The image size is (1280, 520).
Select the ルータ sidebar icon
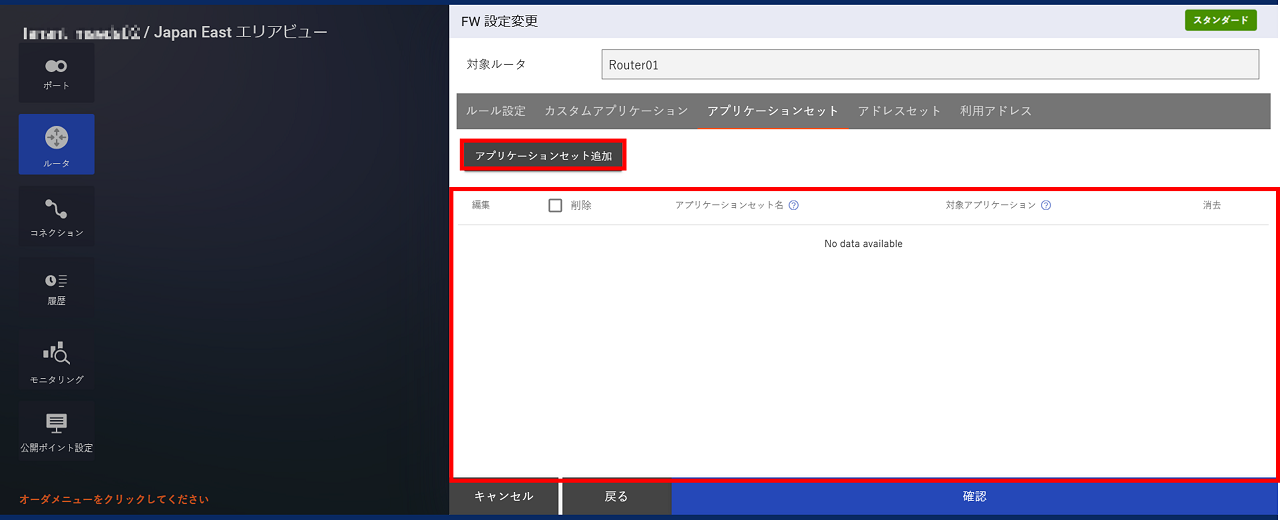57,144
